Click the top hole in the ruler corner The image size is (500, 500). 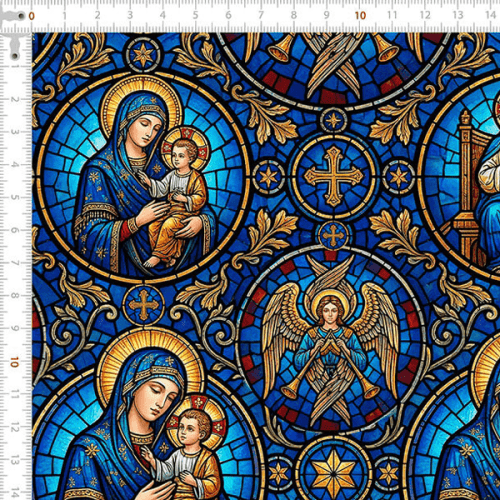click(x=21, y=16)
